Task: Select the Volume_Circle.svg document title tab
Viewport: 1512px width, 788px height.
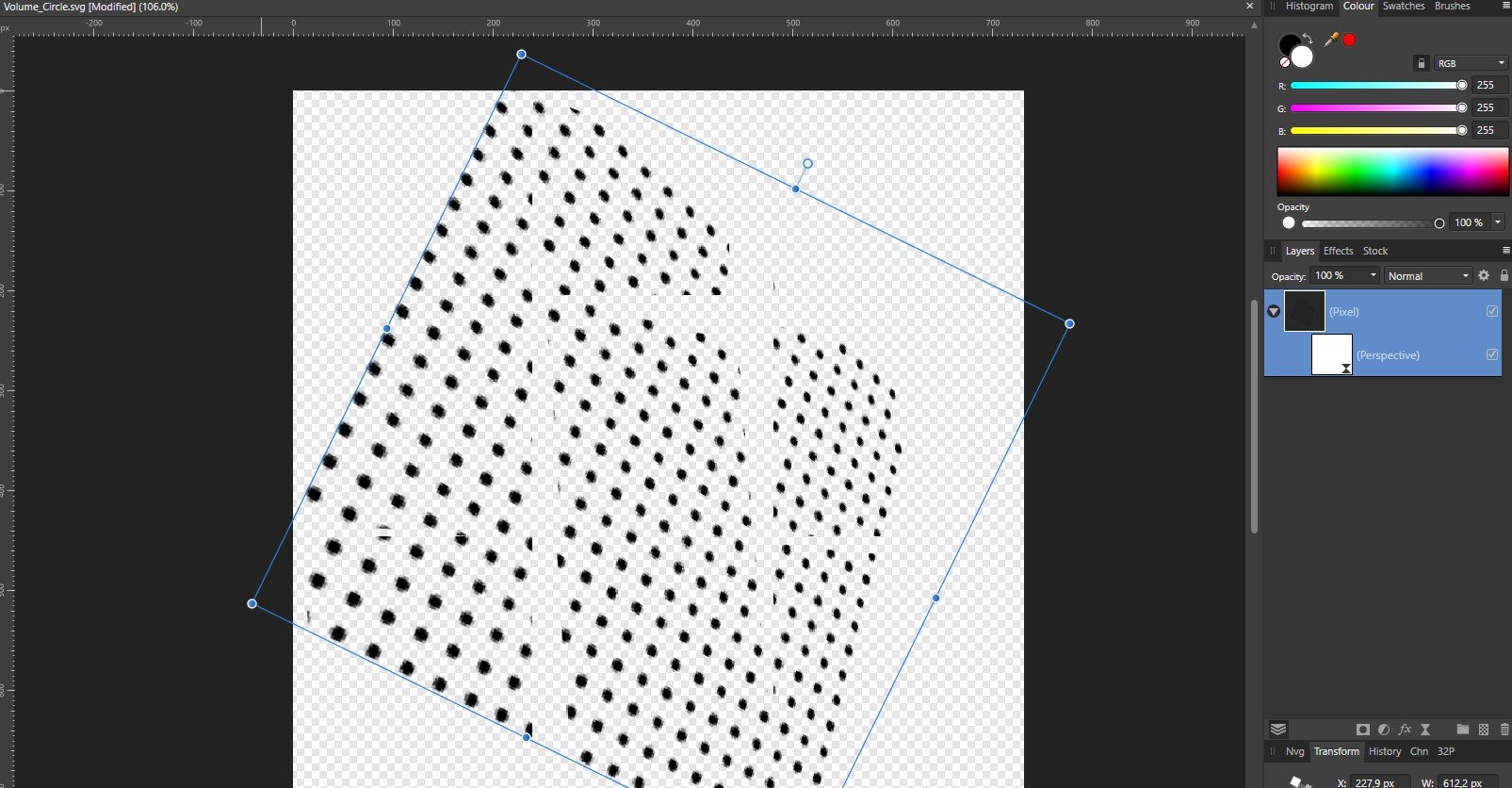Action: point(91,6)
